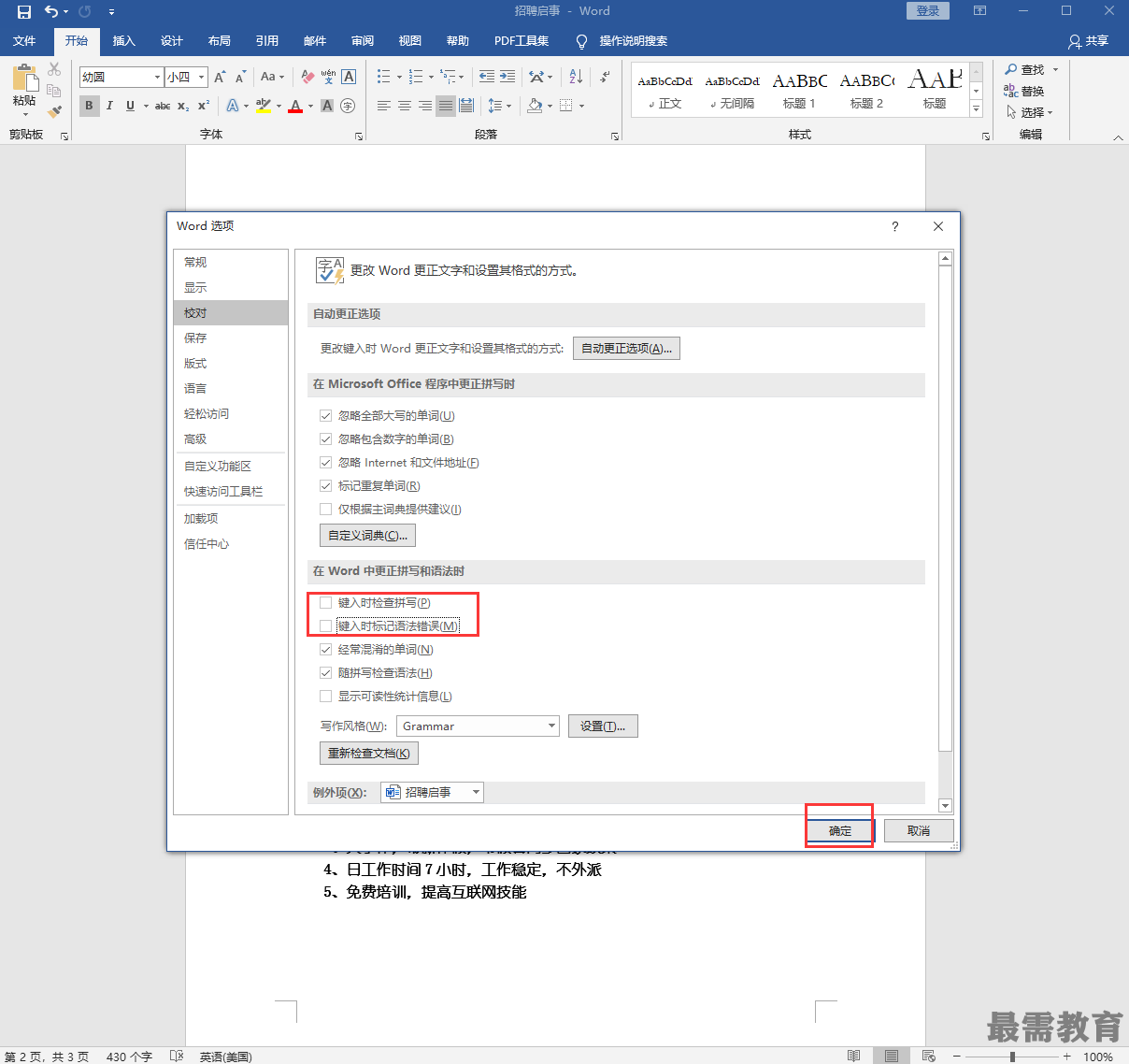Image resolution: width=1129 pixels, height=1064 pixels.
Task: Uncheck 忽略全部大写的单词 checkbox
Action: [x=326, y=415]
